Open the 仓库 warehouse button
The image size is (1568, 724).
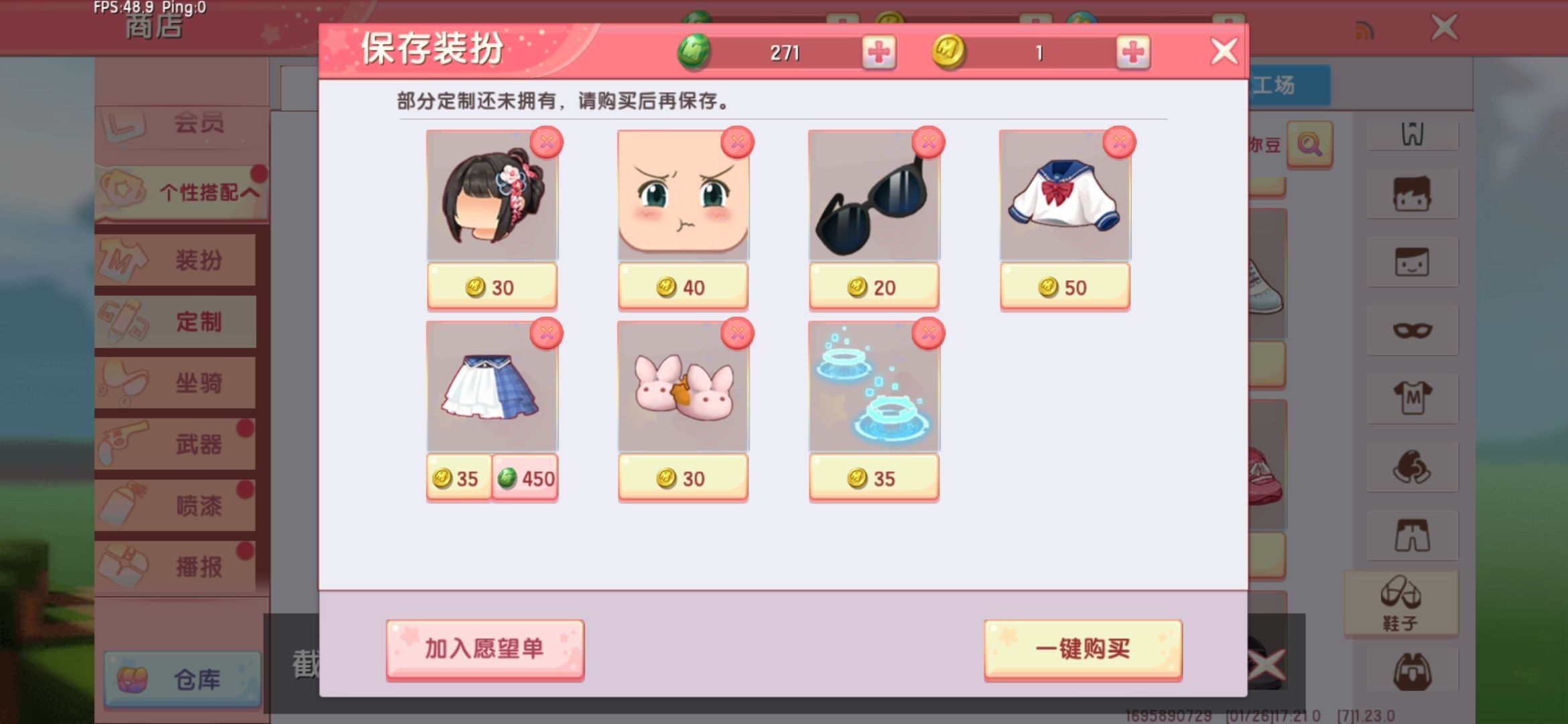[182, 680]
